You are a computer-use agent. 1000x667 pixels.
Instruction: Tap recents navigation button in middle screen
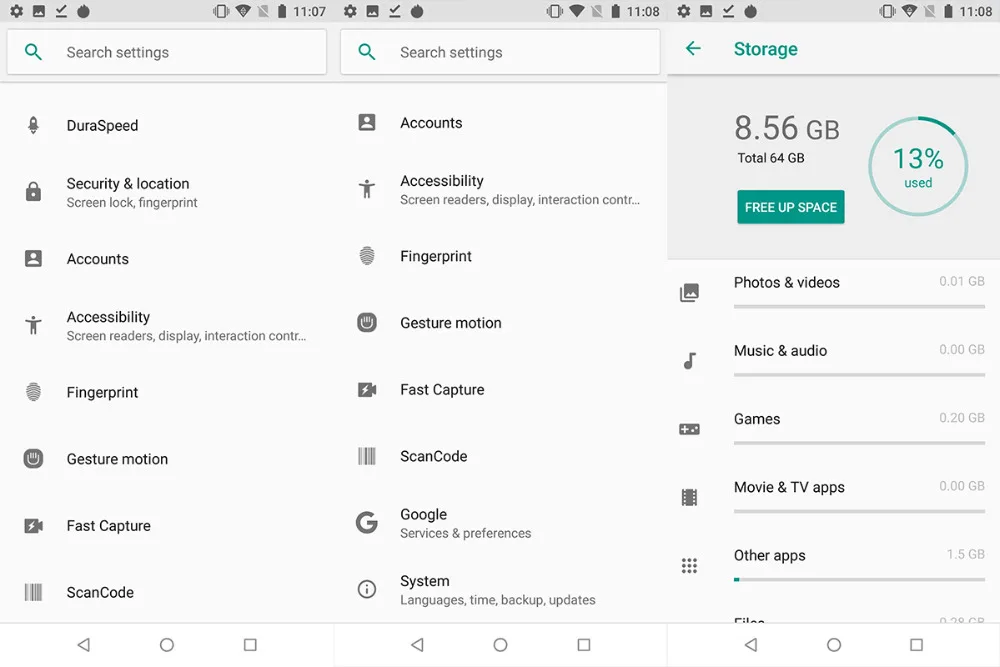point(584,645)
